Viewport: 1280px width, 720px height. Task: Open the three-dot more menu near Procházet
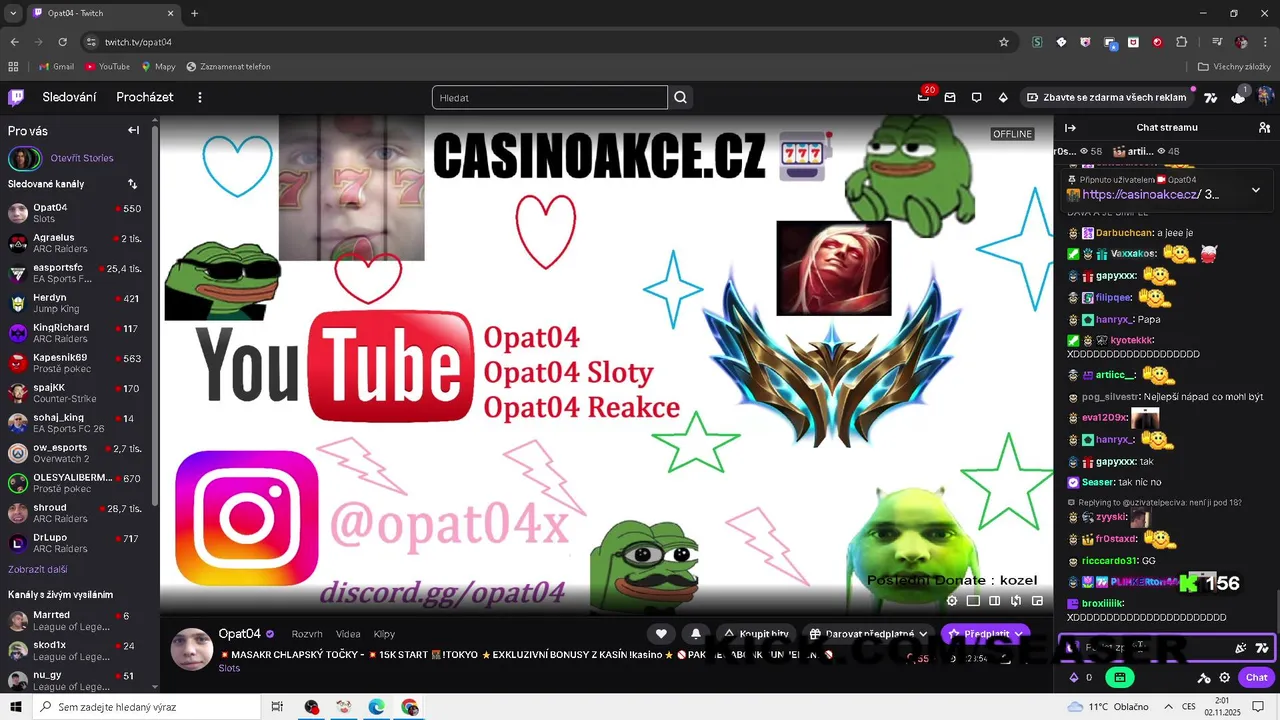(200, 97)
